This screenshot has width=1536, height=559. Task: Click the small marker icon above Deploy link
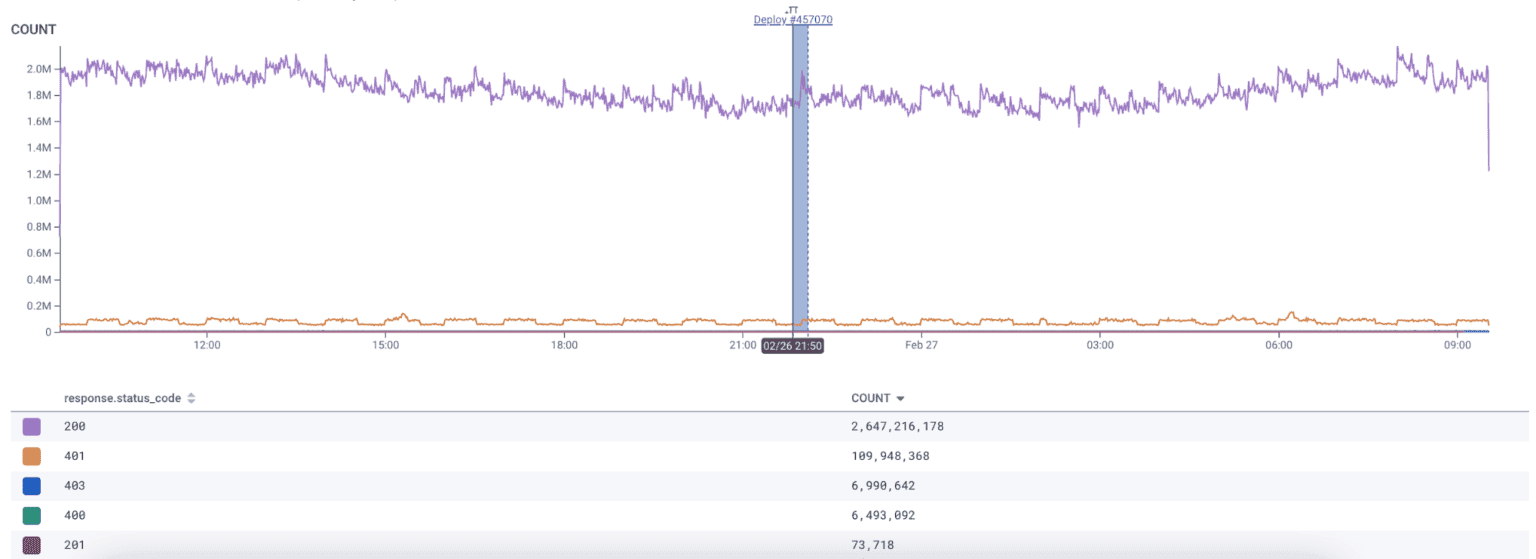click(x=793, y=9)
